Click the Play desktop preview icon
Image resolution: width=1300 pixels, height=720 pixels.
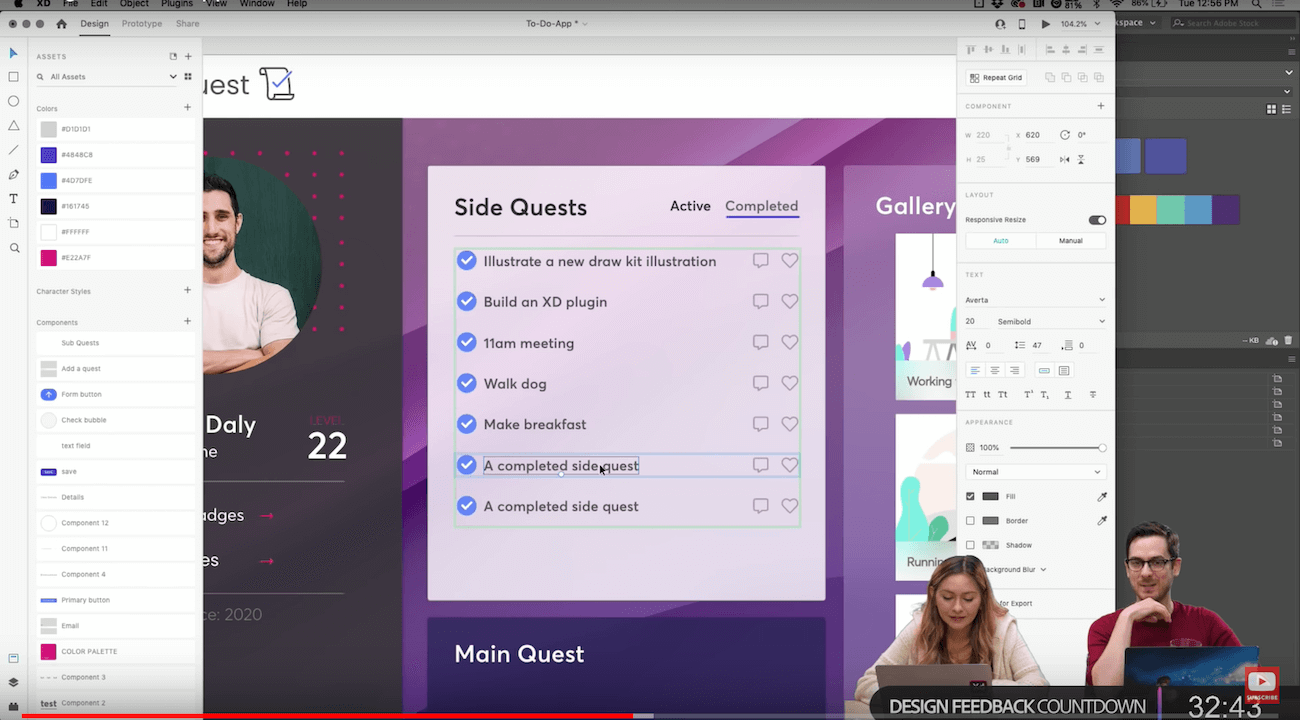(1046, 23)
